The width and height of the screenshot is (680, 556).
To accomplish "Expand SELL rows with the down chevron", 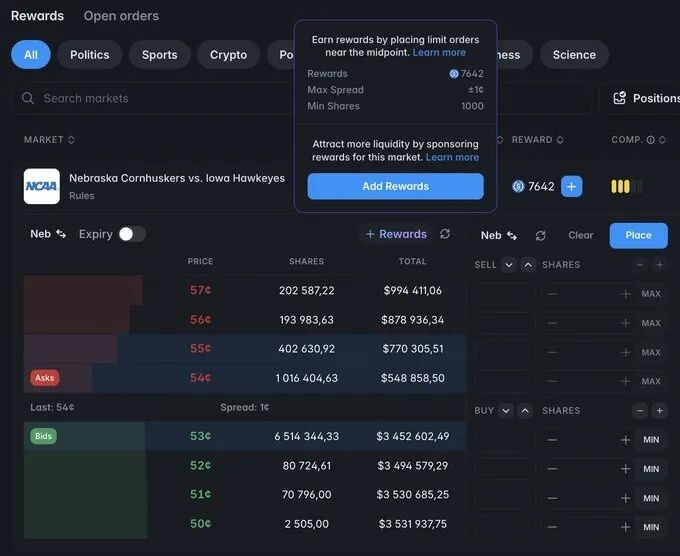I will click(509, 265).
